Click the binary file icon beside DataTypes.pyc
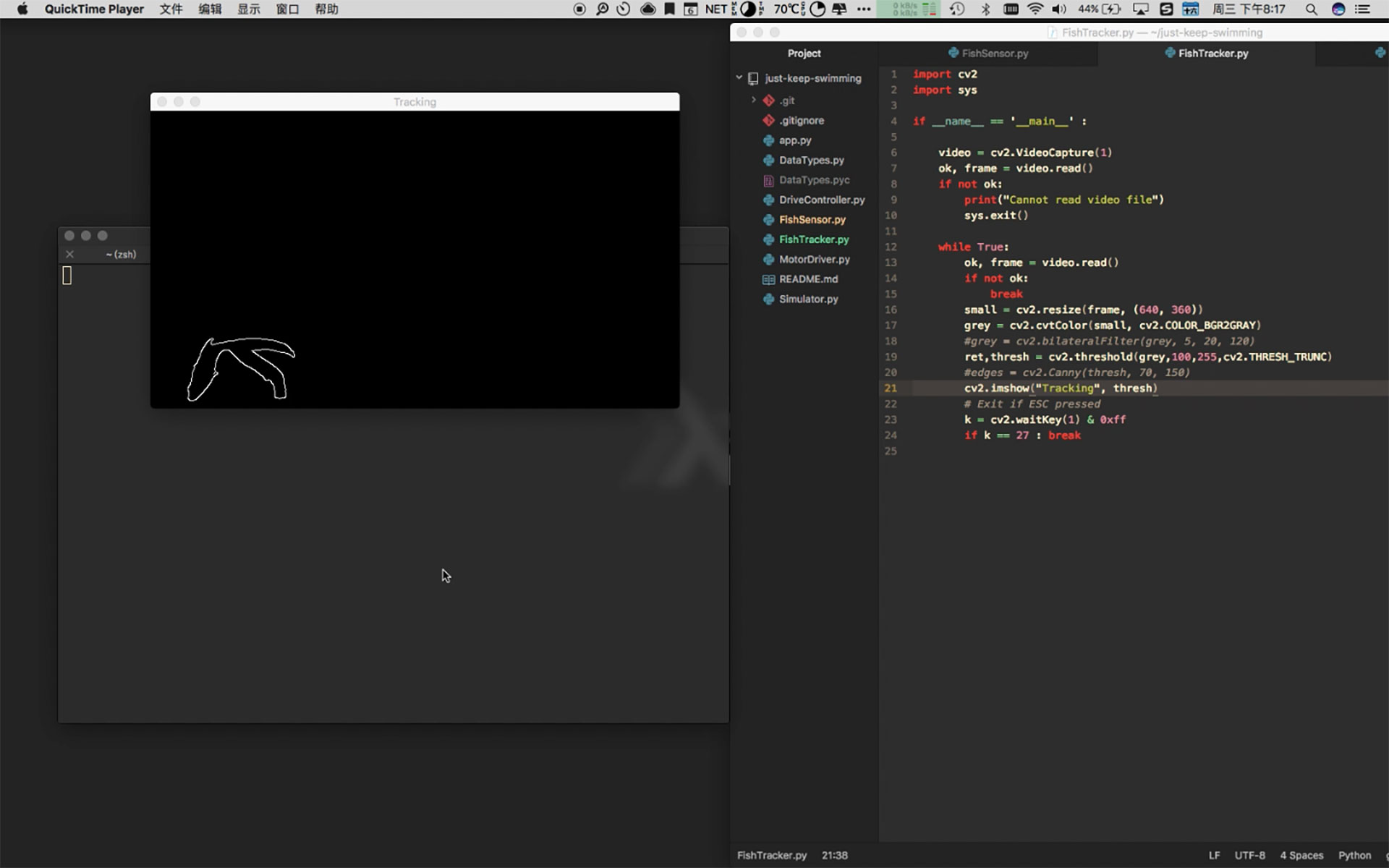This screenshot has height=868, width=1389. [x=768, y=180]
